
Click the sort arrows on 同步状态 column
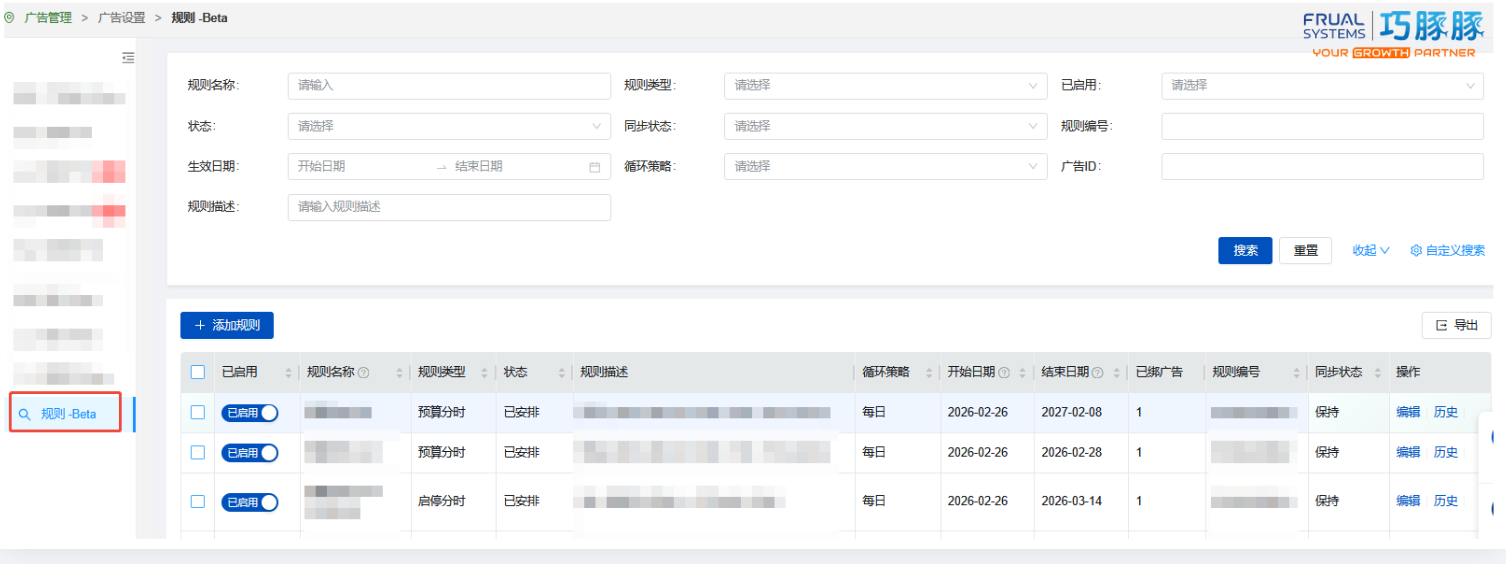tap(1376, 373)
